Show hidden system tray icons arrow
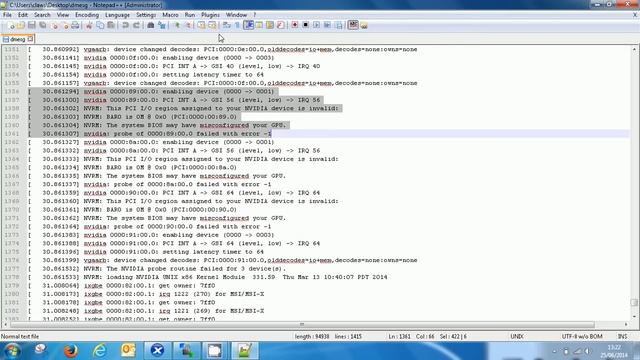640x360 pixels. click(554, 351)
